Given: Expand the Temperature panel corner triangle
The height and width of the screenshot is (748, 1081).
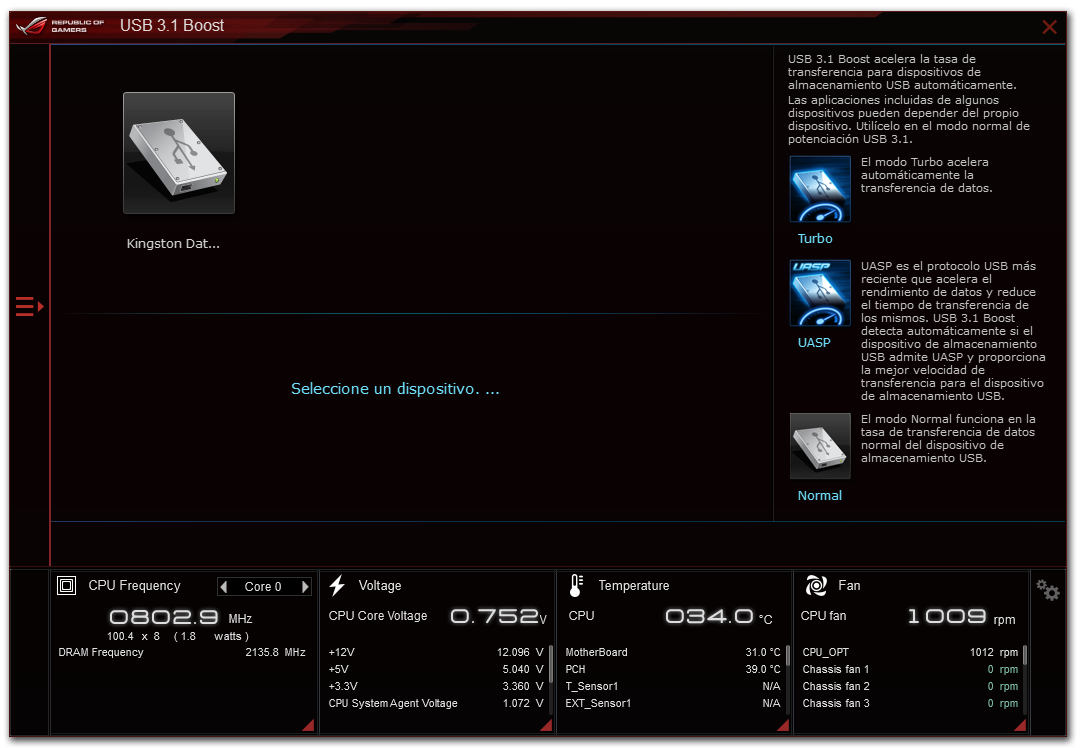Looking at the screenshot, I should pos(783,725).
